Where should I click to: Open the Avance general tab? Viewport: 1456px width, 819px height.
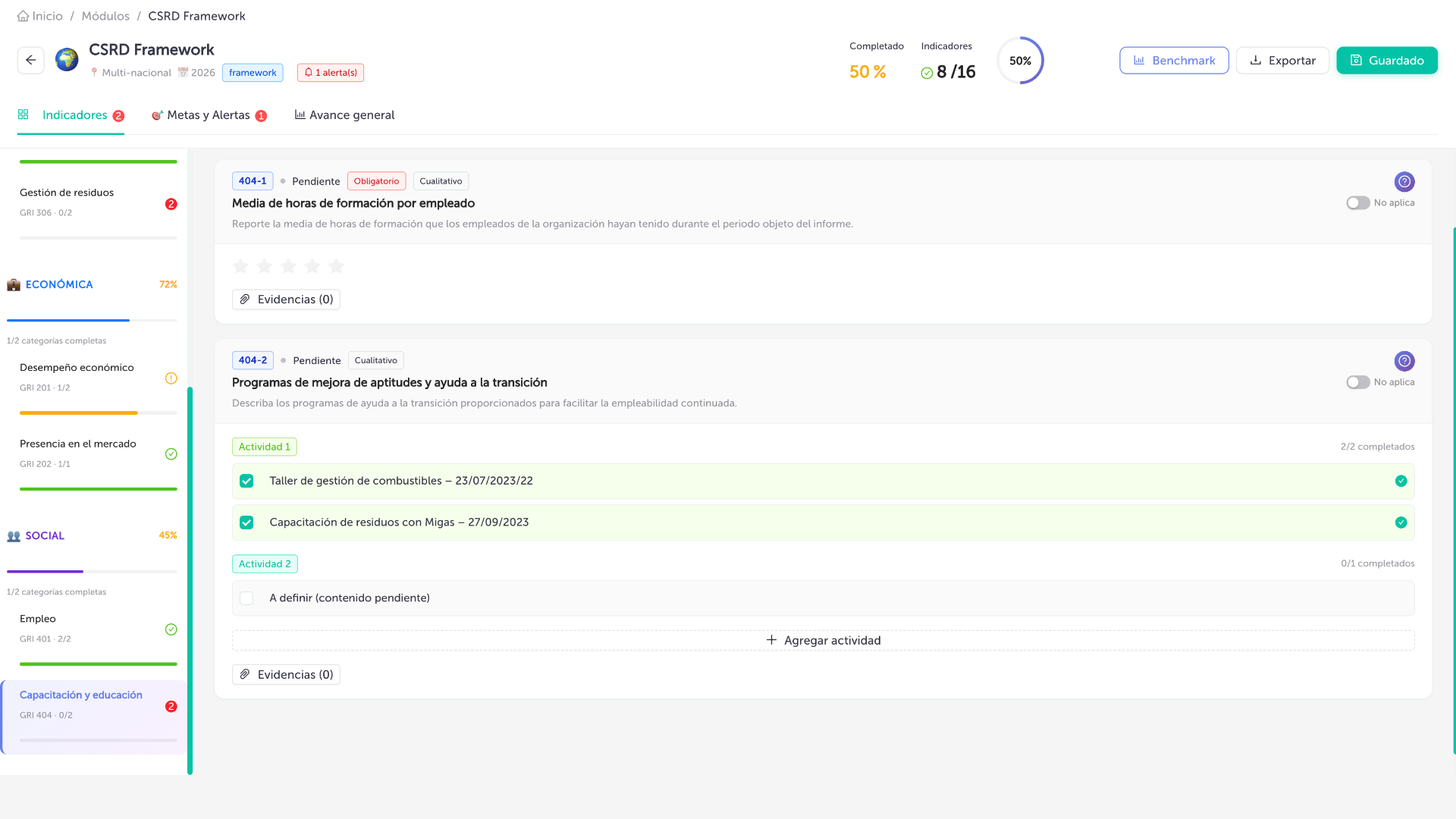344,115
